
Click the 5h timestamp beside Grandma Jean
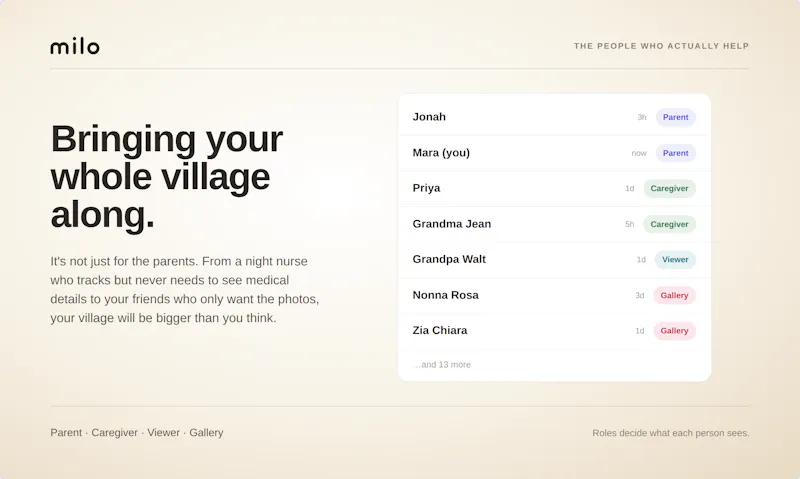pos(630,224)
